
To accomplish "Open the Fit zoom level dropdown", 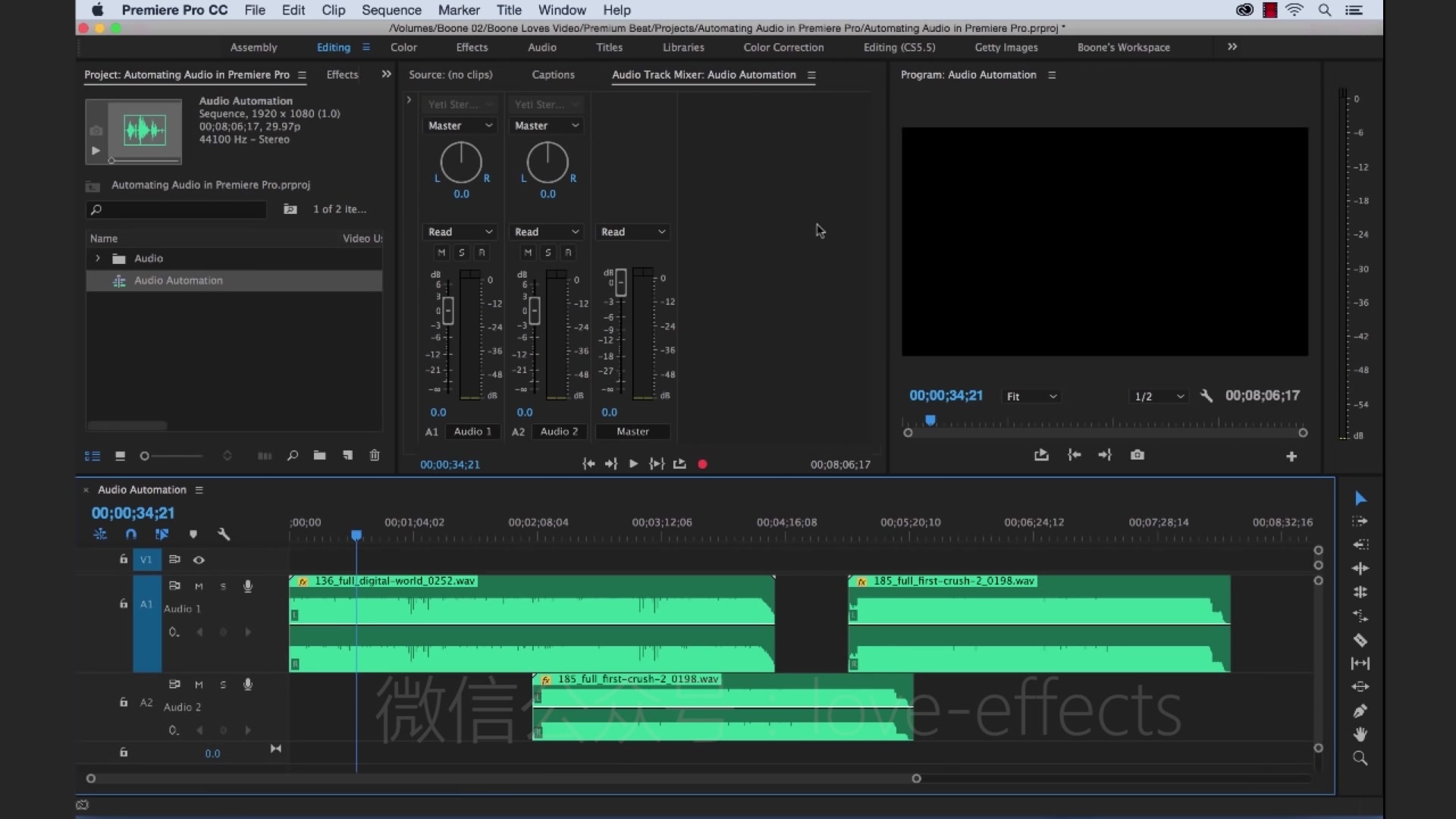I will click(1031, 397).
